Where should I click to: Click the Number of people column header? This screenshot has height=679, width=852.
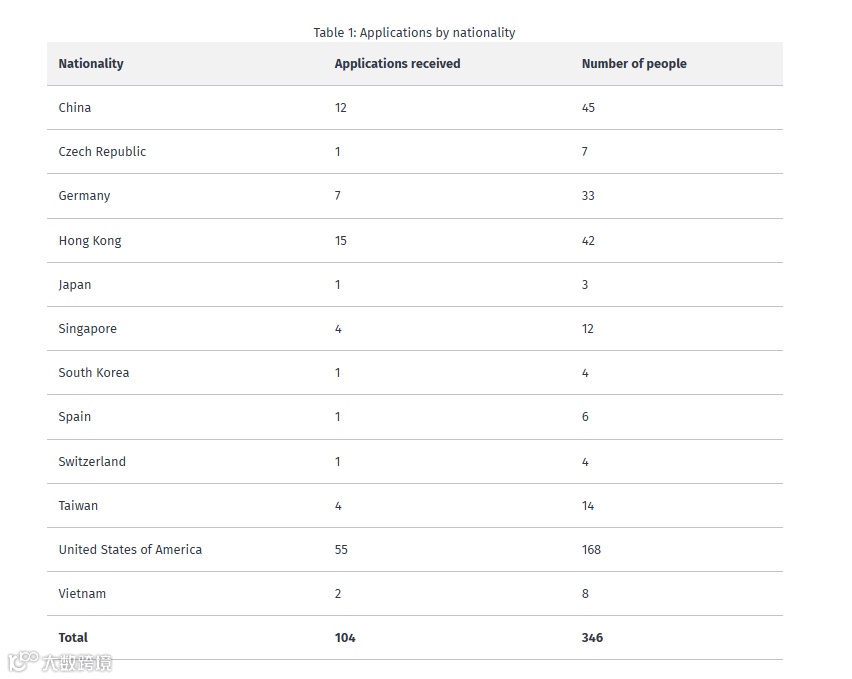pyautogui.click(x=634, y=64)
